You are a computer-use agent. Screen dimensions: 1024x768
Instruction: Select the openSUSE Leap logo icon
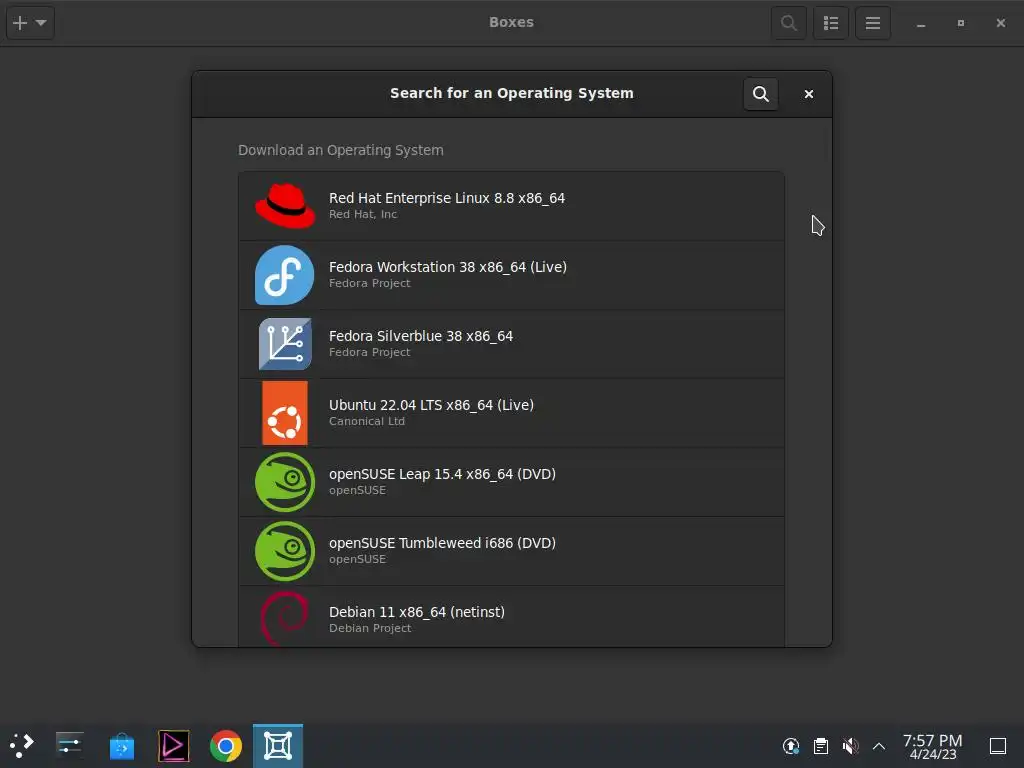pos(285,482)
